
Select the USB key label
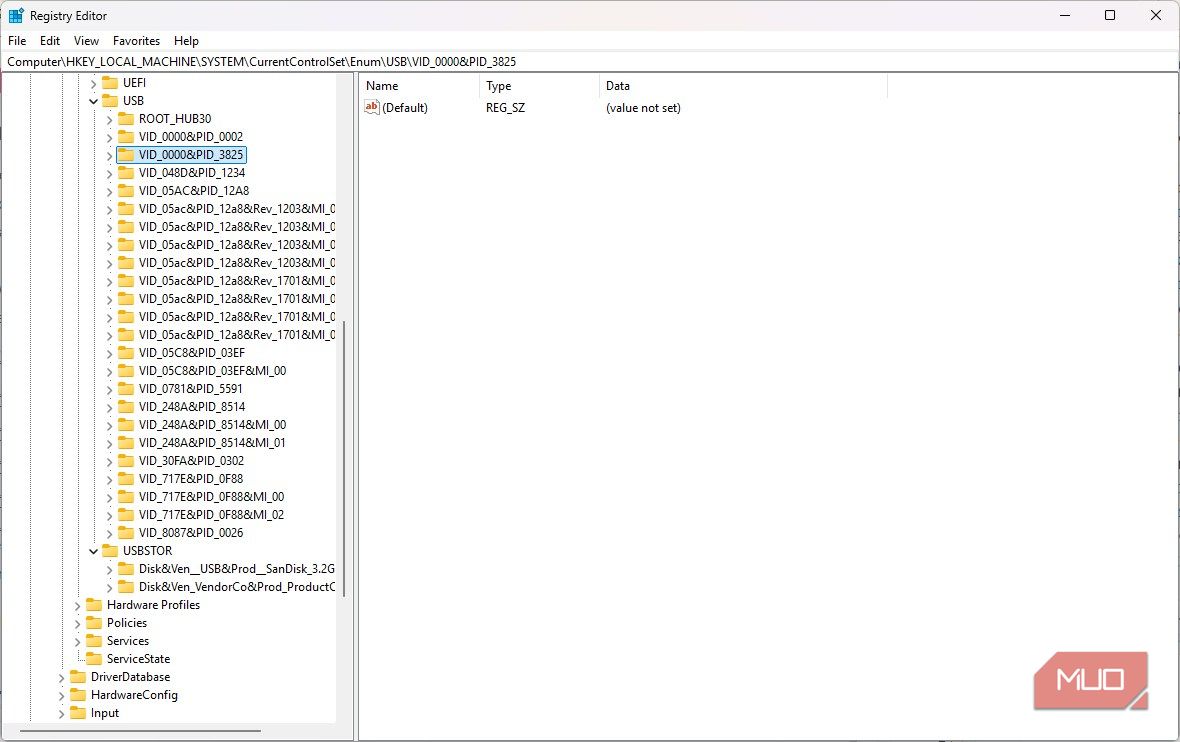(133, 101)
